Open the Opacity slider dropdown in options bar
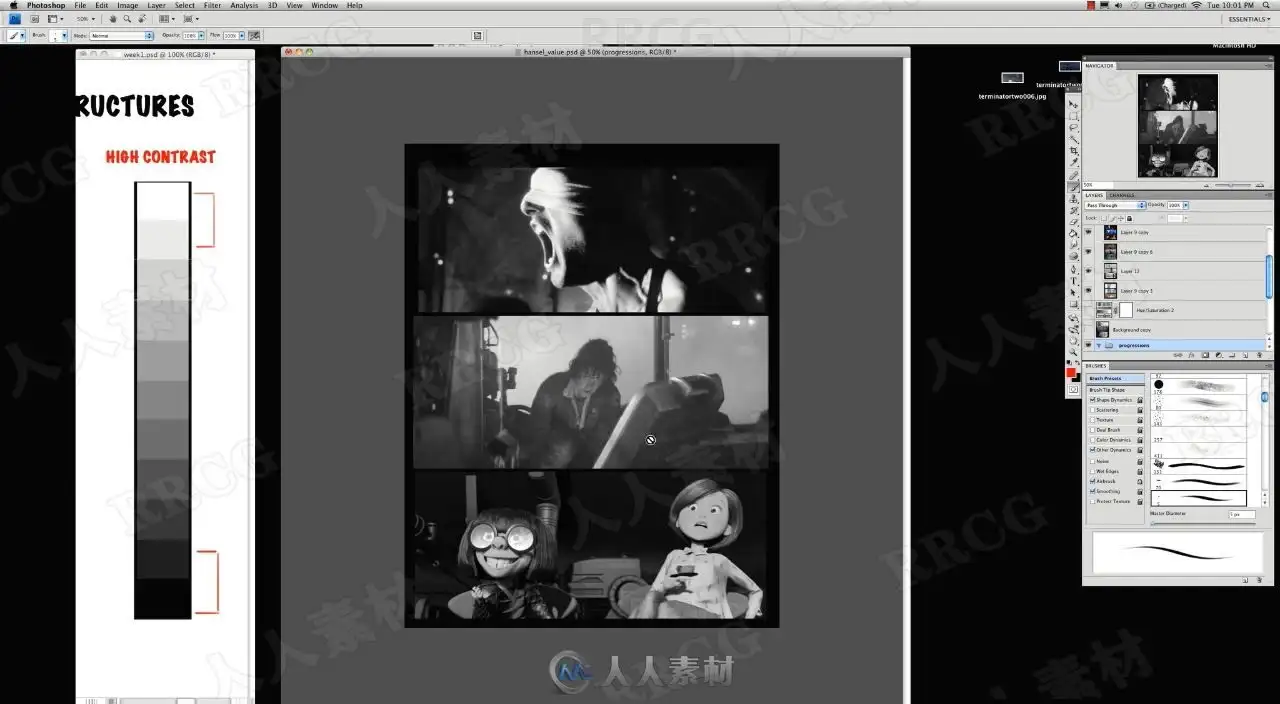The height and width of the screenshot is (704, 1280). 201,35
